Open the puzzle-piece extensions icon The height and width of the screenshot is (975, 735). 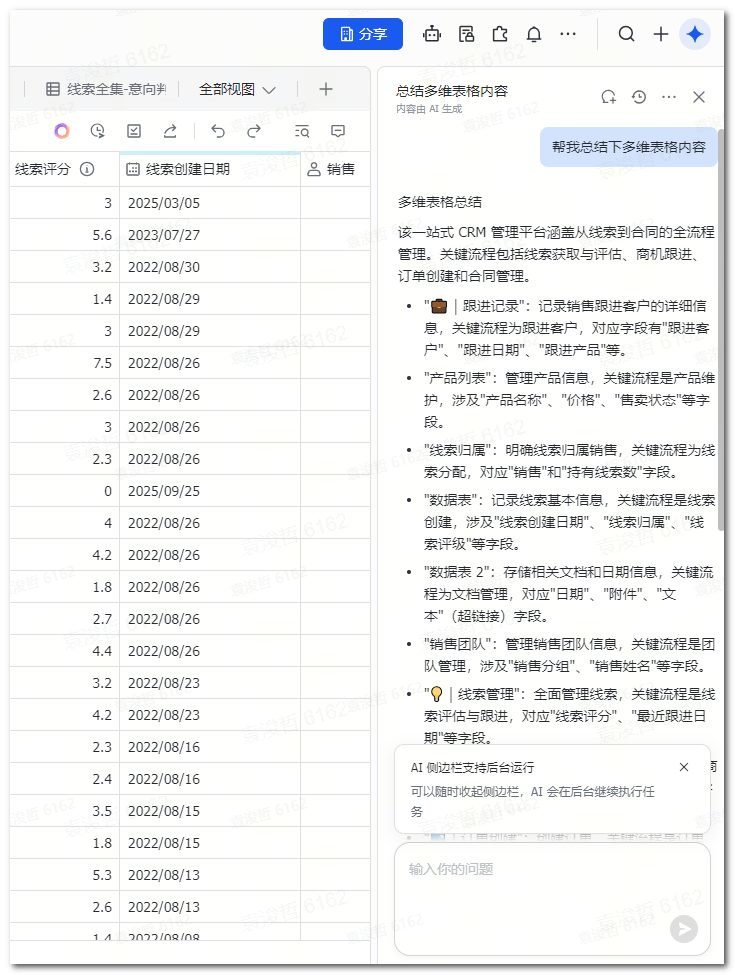[500, 34]
